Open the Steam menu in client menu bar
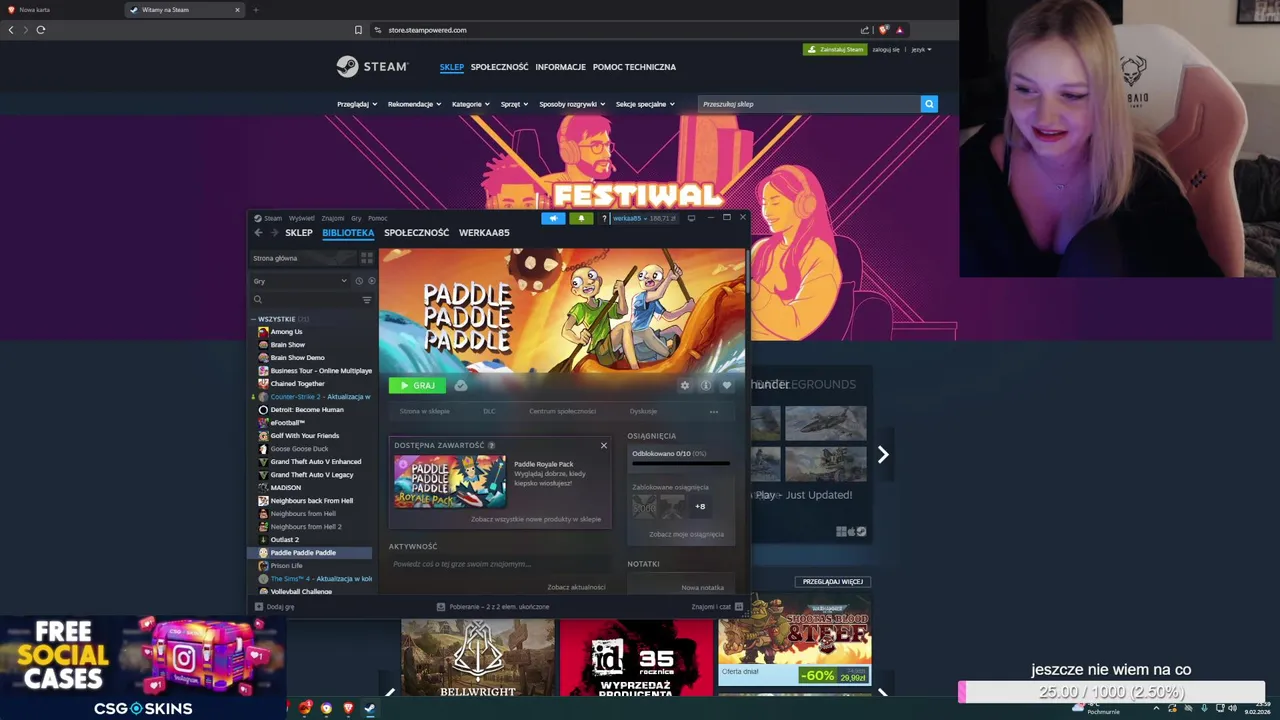This screenshot has width=1280, height=720. point(272,218)
